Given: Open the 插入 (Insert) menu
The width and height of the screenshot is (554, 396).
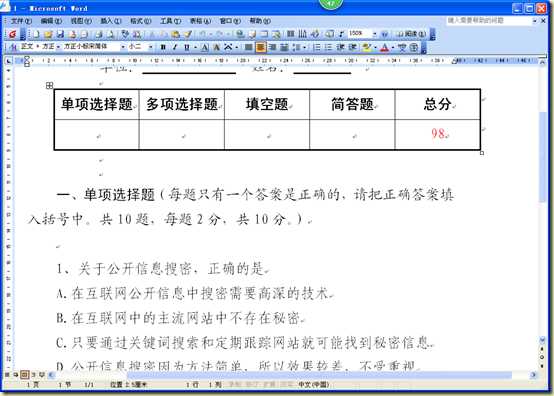Looking at the screenshot, I should click(111, 21).
